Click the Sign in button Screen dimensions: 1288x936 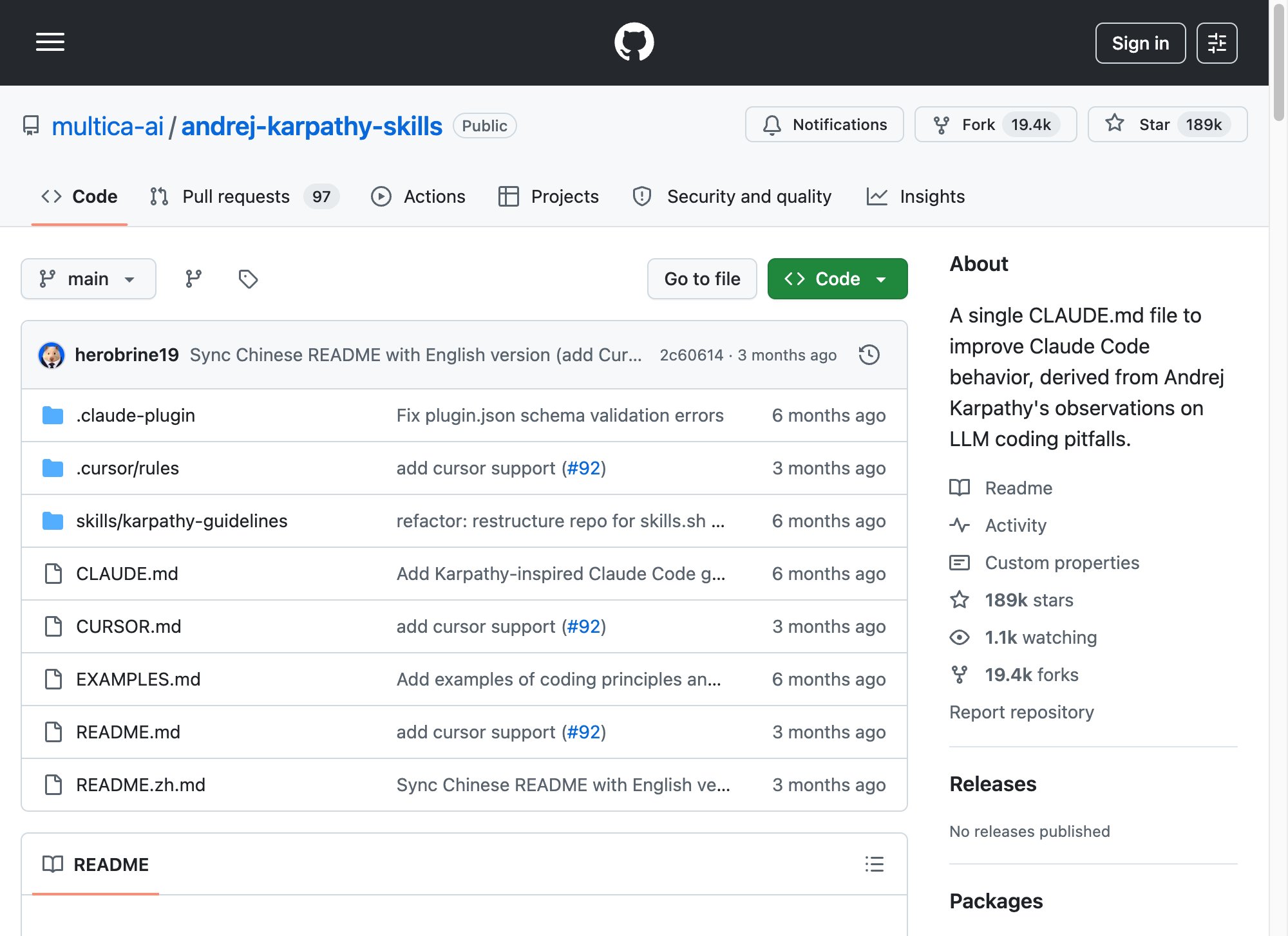click(x=1140, y=43)
